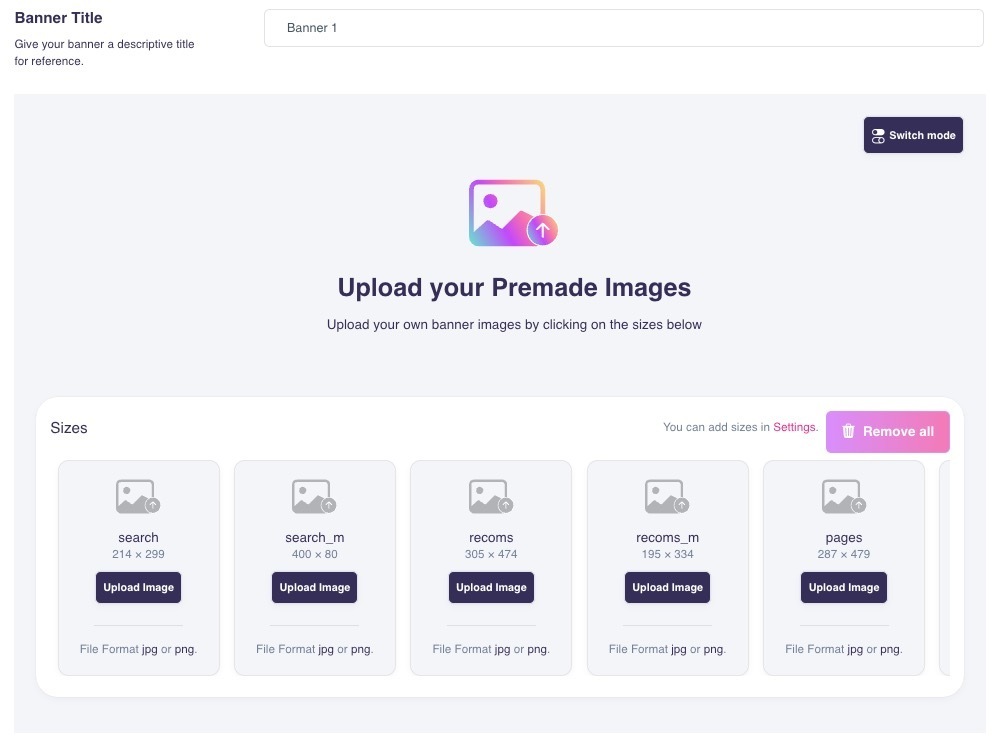Upload an image for pages size

[x=844, y=587]
